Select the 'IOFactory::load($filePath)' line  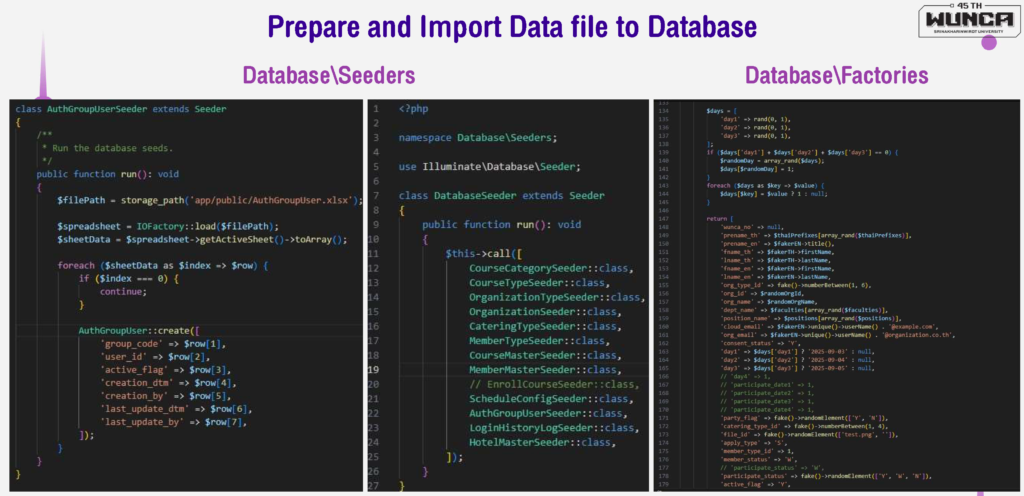click(168, 226)
